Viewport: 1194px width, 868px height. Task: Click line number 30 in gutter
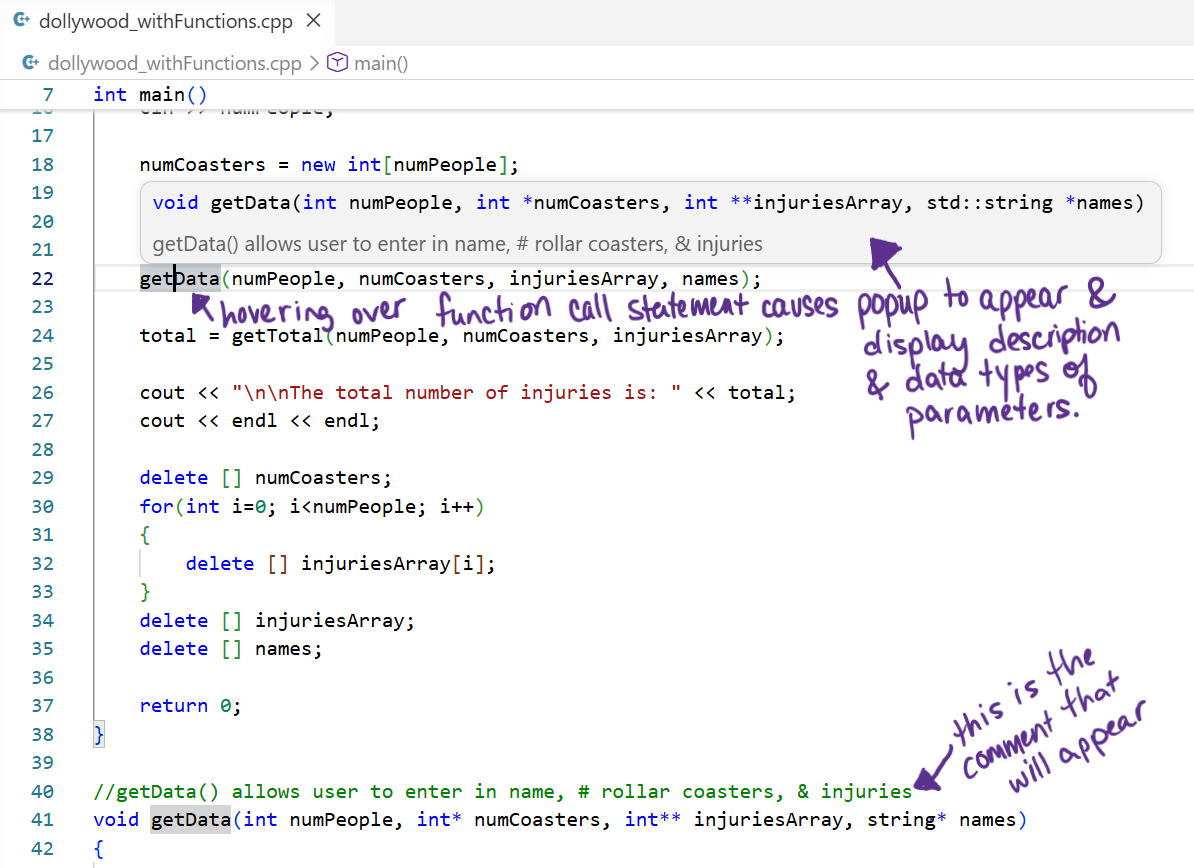point(43,507)
